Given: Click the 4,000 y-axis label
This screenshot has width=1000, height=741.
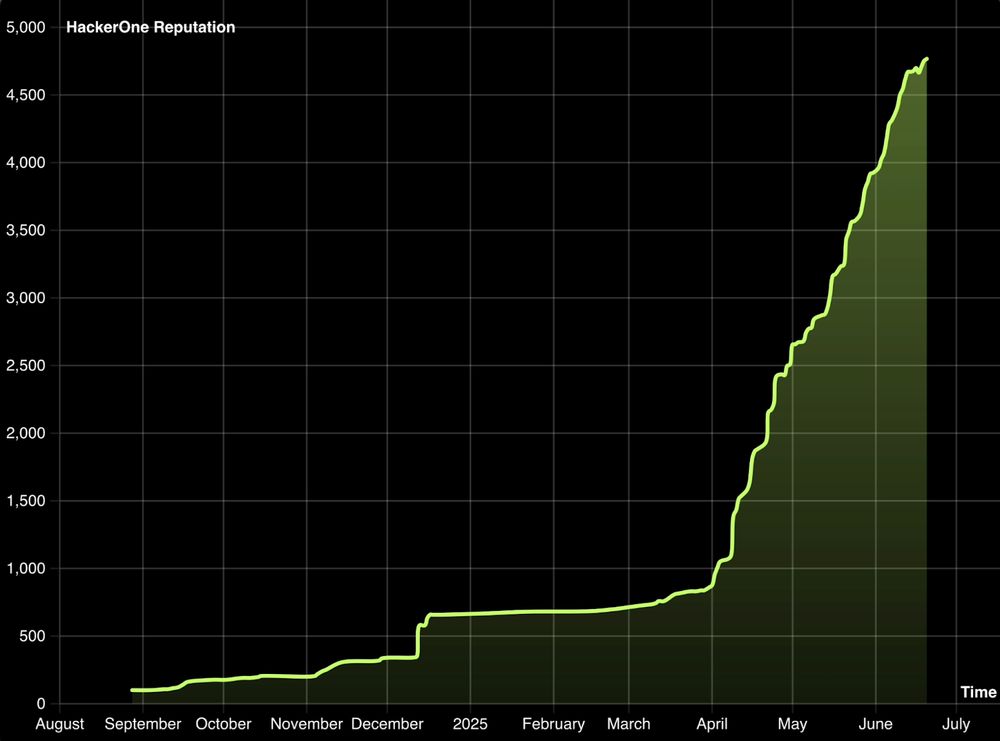Looking at the screenshot, I should click(26, 163).
